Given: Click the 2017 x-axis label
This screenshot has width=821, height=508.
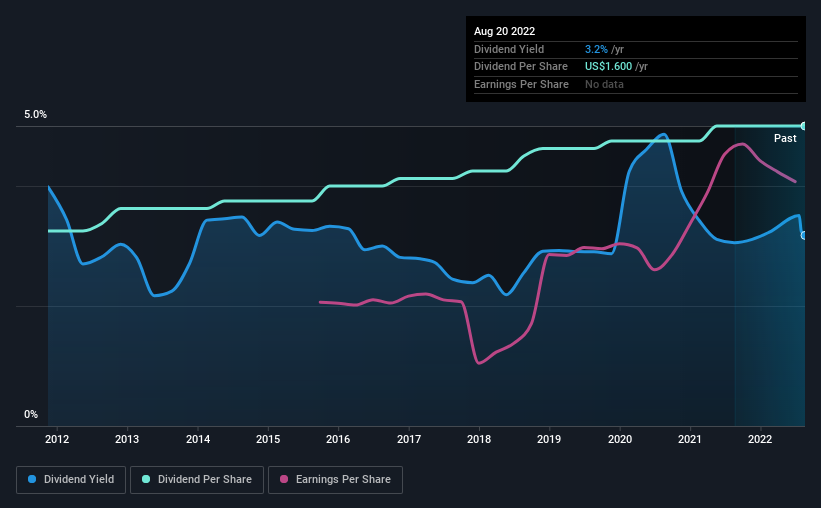Looking at the screenshot, I should (x=409, y=439).
